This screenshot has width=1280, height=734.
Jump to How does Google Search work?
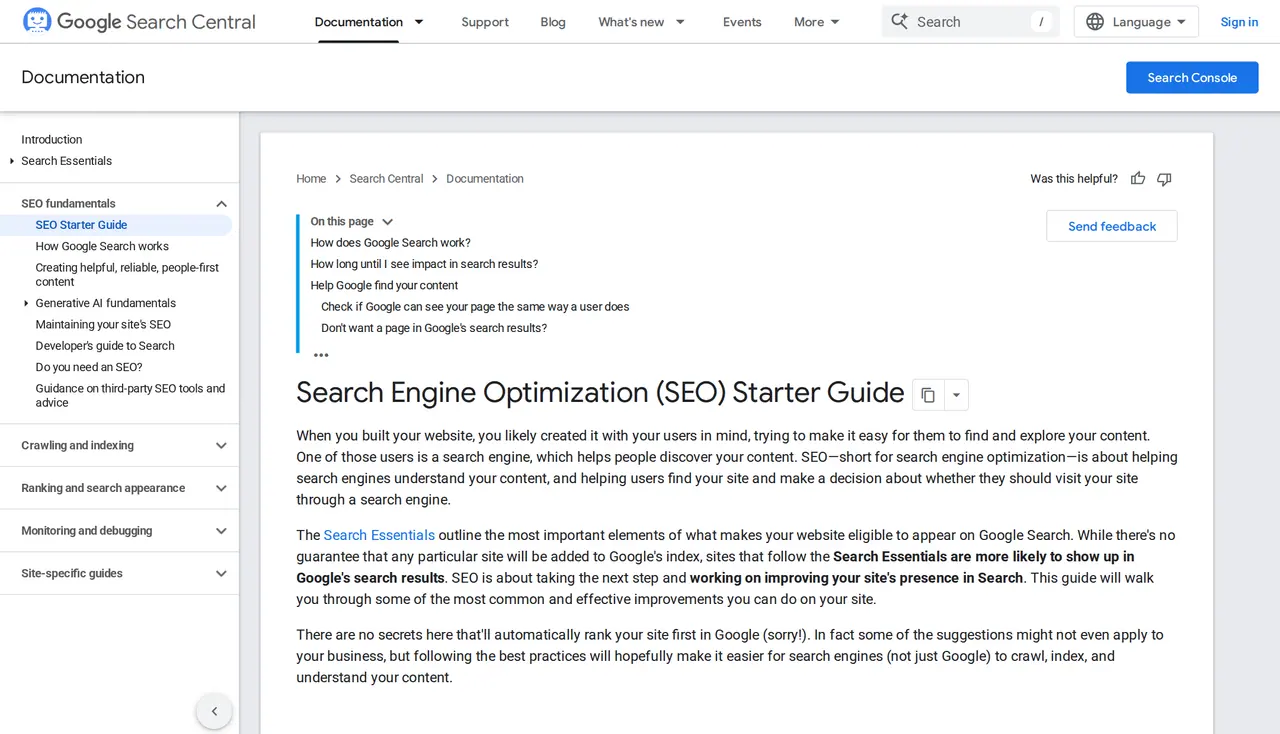[x=390, y=243]
